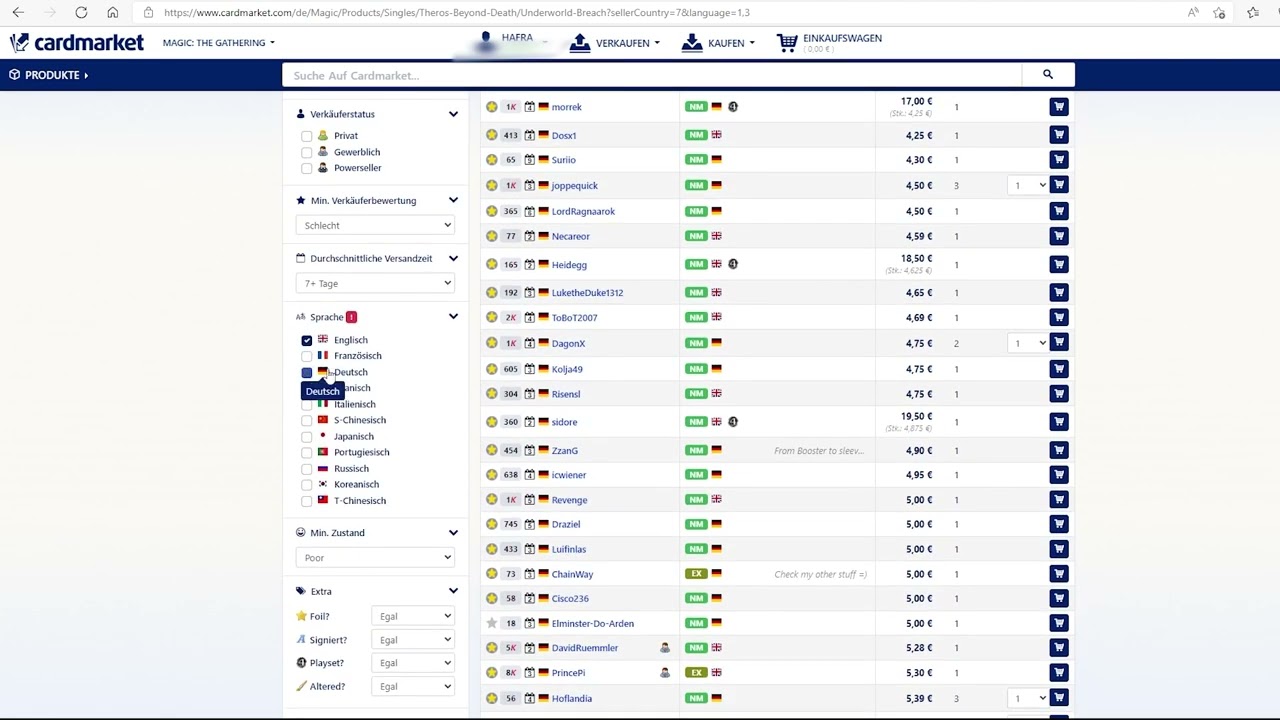This screenshot has width=1280, height=720.
Task: Tick the Koreanisch language checkbox
Action: tap(307, 484)
